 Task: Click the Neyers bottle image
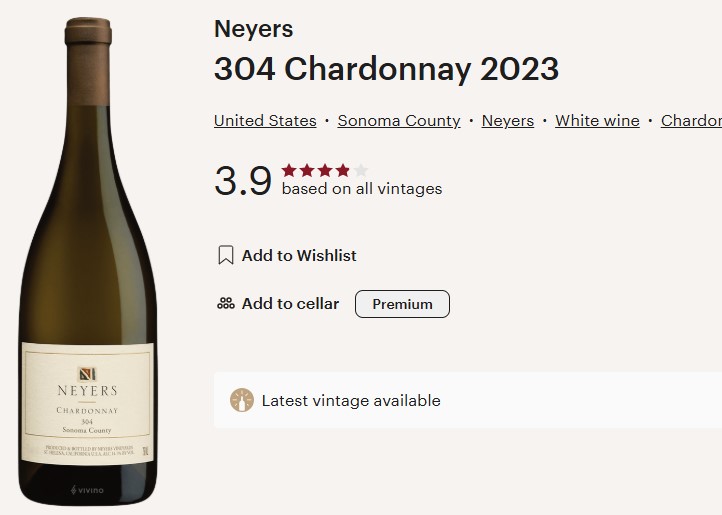click(88, 261)
